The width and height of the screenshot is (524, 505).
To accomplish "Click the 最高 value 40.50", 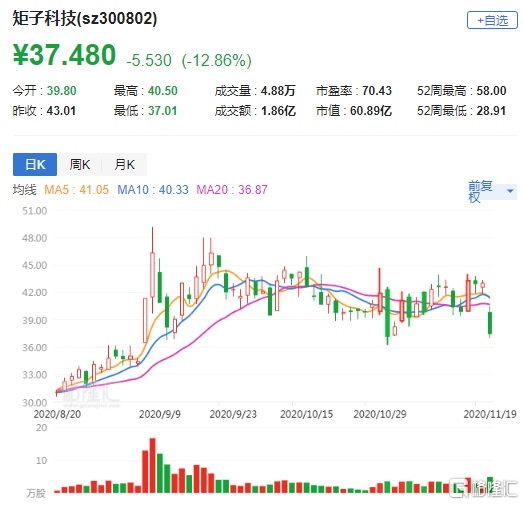I will (163, 91).
